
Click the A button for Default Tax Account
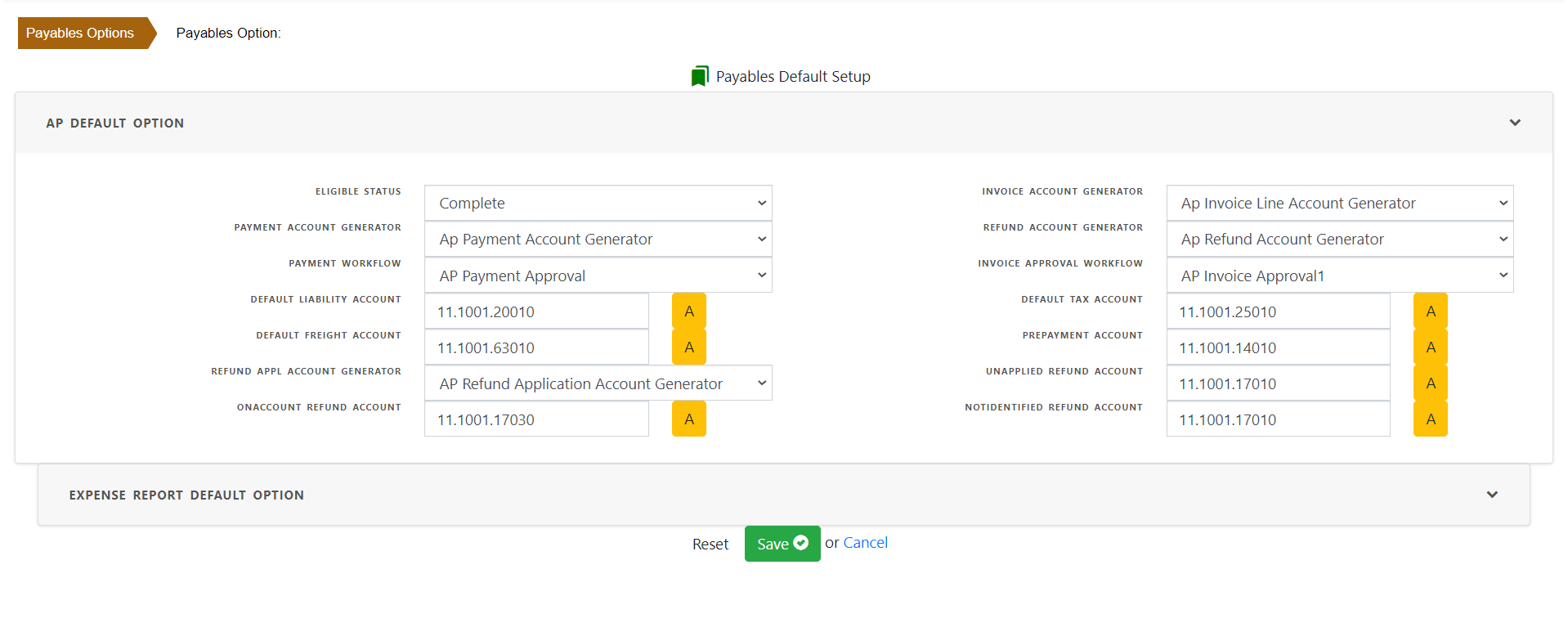(x=1431, y=311)
